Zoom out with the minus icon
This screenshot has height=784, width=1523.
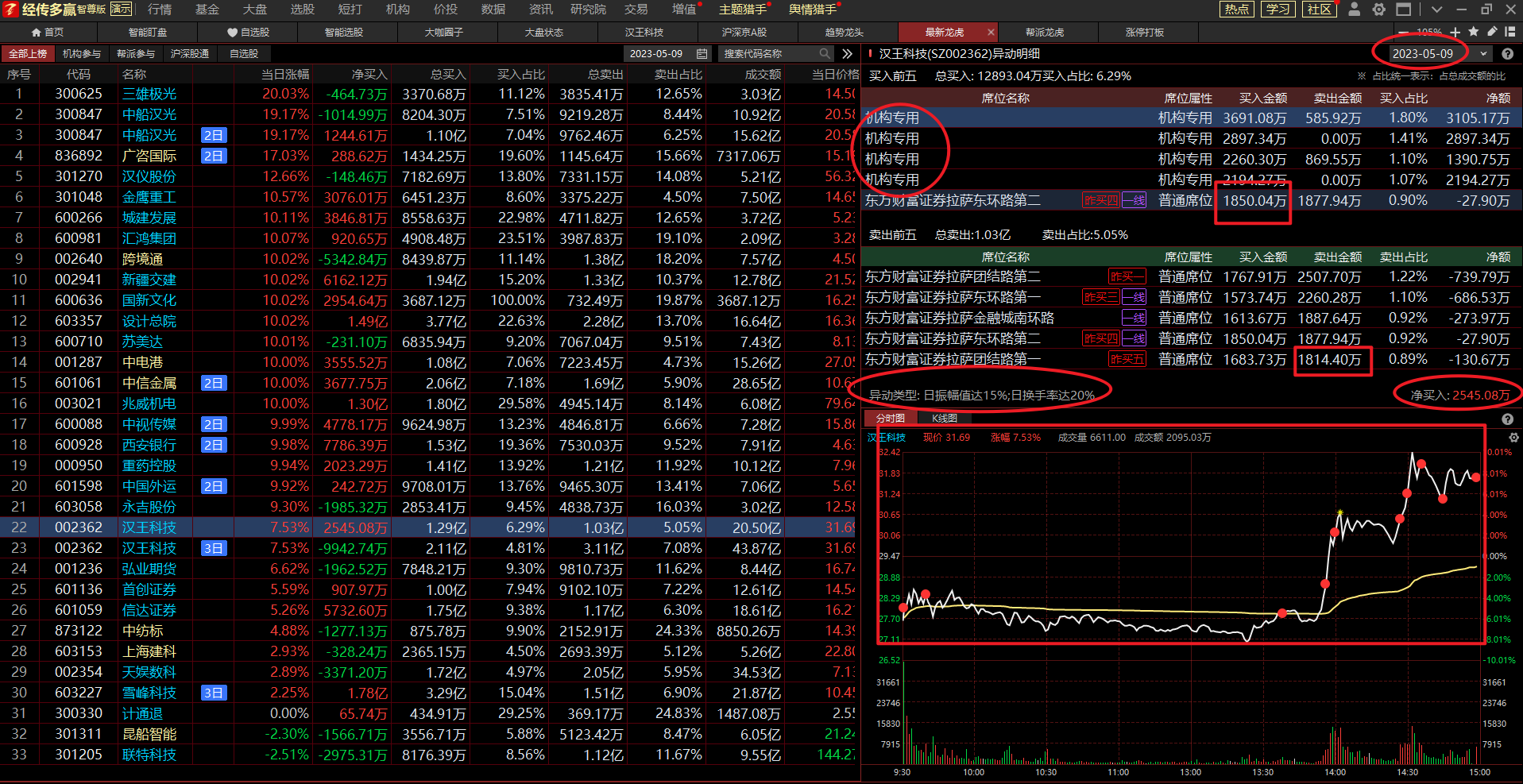click(1403, 32)
